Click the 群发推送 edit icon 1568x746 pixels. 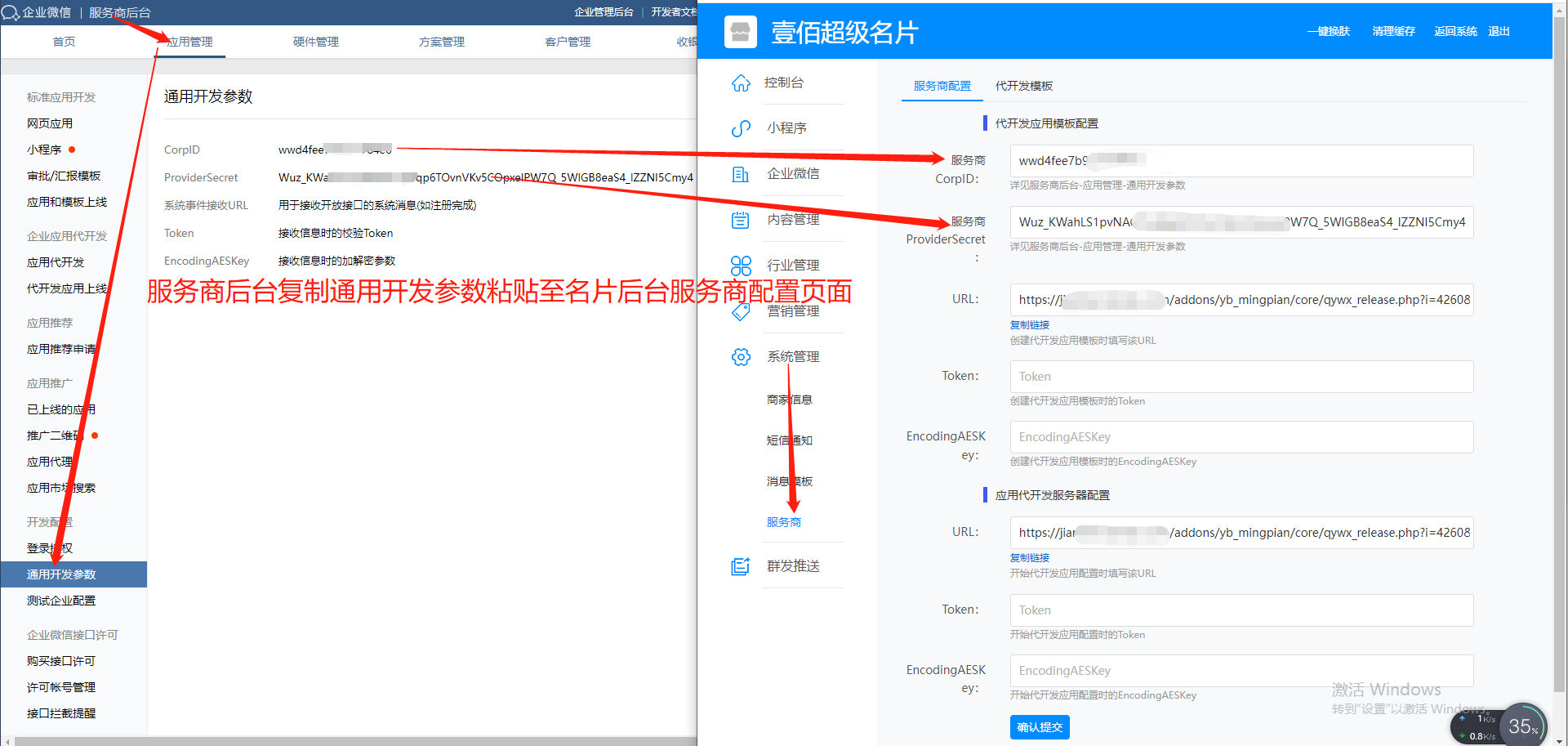click(x=741, y=566)
